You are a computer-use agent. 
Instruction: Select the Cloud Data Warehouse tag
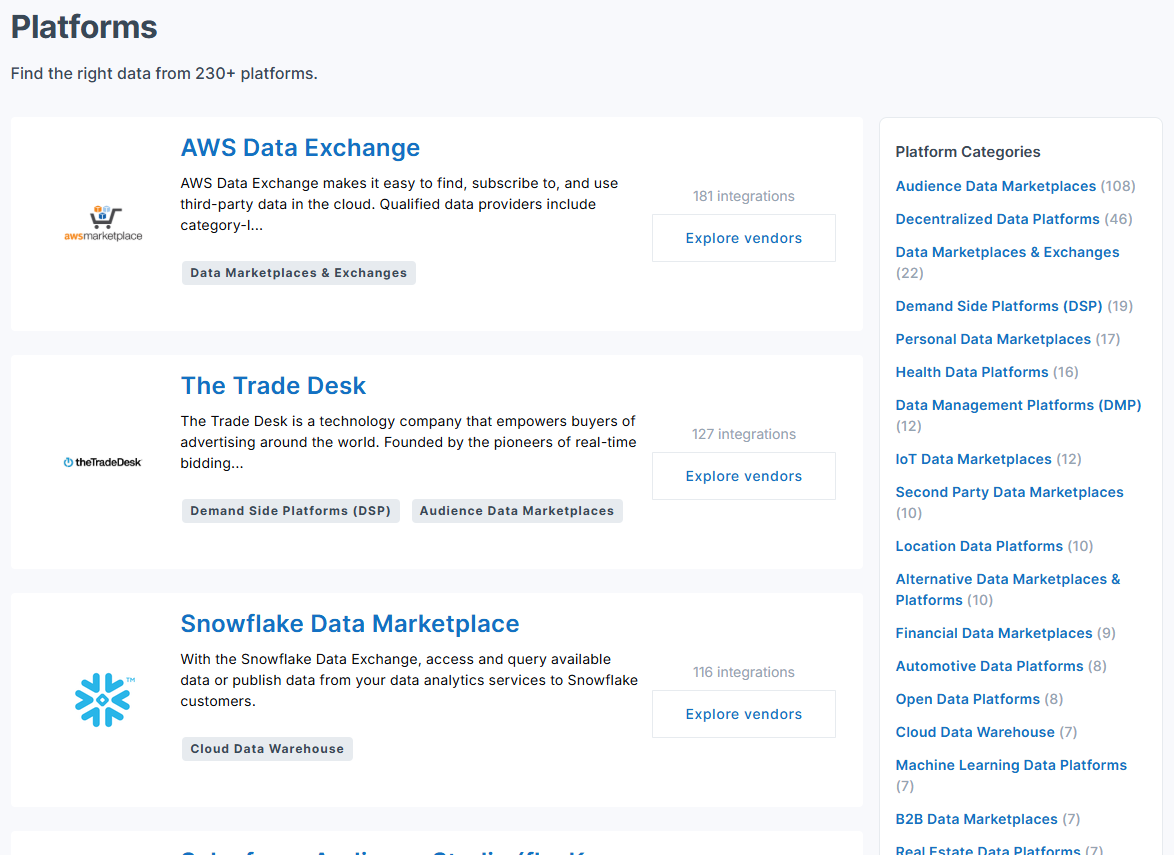pyautogui.click(x=267, y=749)
